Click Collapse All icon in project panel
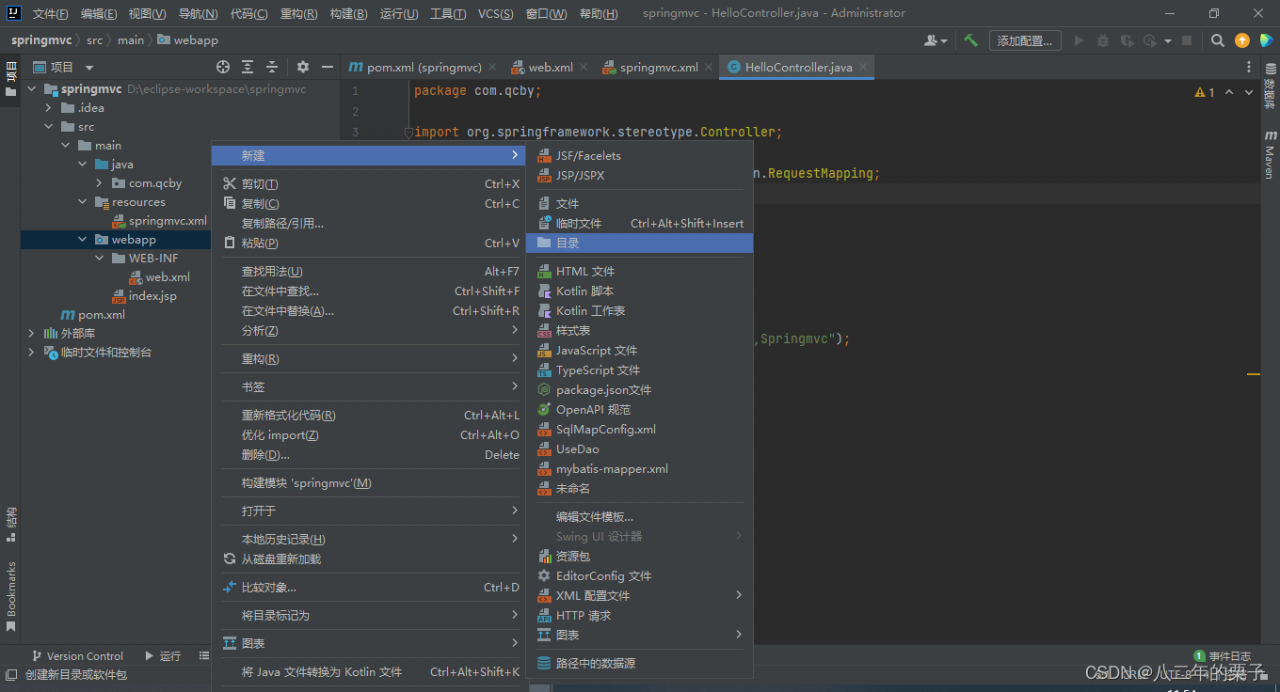 pyautogui.click(x=272, y=67)
